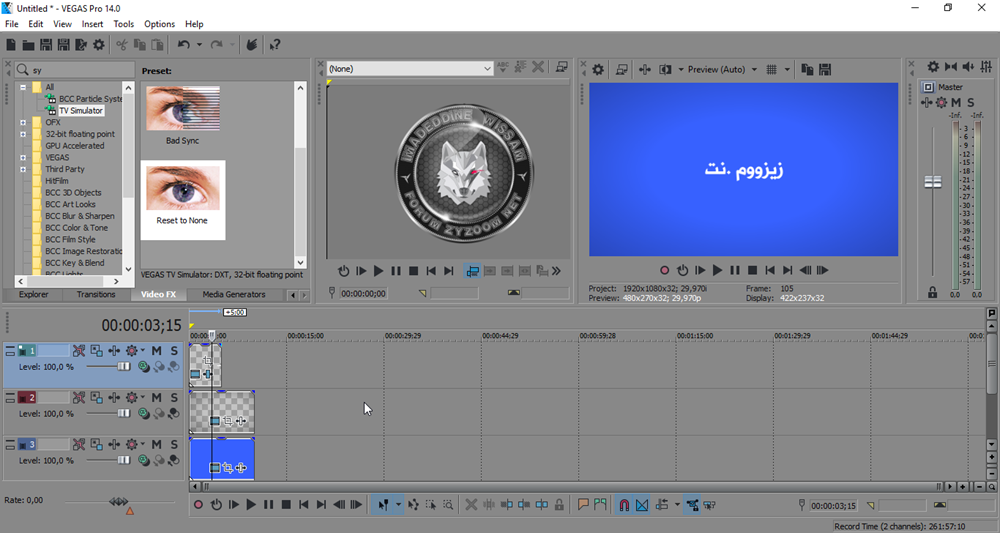Image resolution: width=1000 pixels, height=533 pixels.
Task: Copy preview snapshot to clipboard
Action: [807, 69]
